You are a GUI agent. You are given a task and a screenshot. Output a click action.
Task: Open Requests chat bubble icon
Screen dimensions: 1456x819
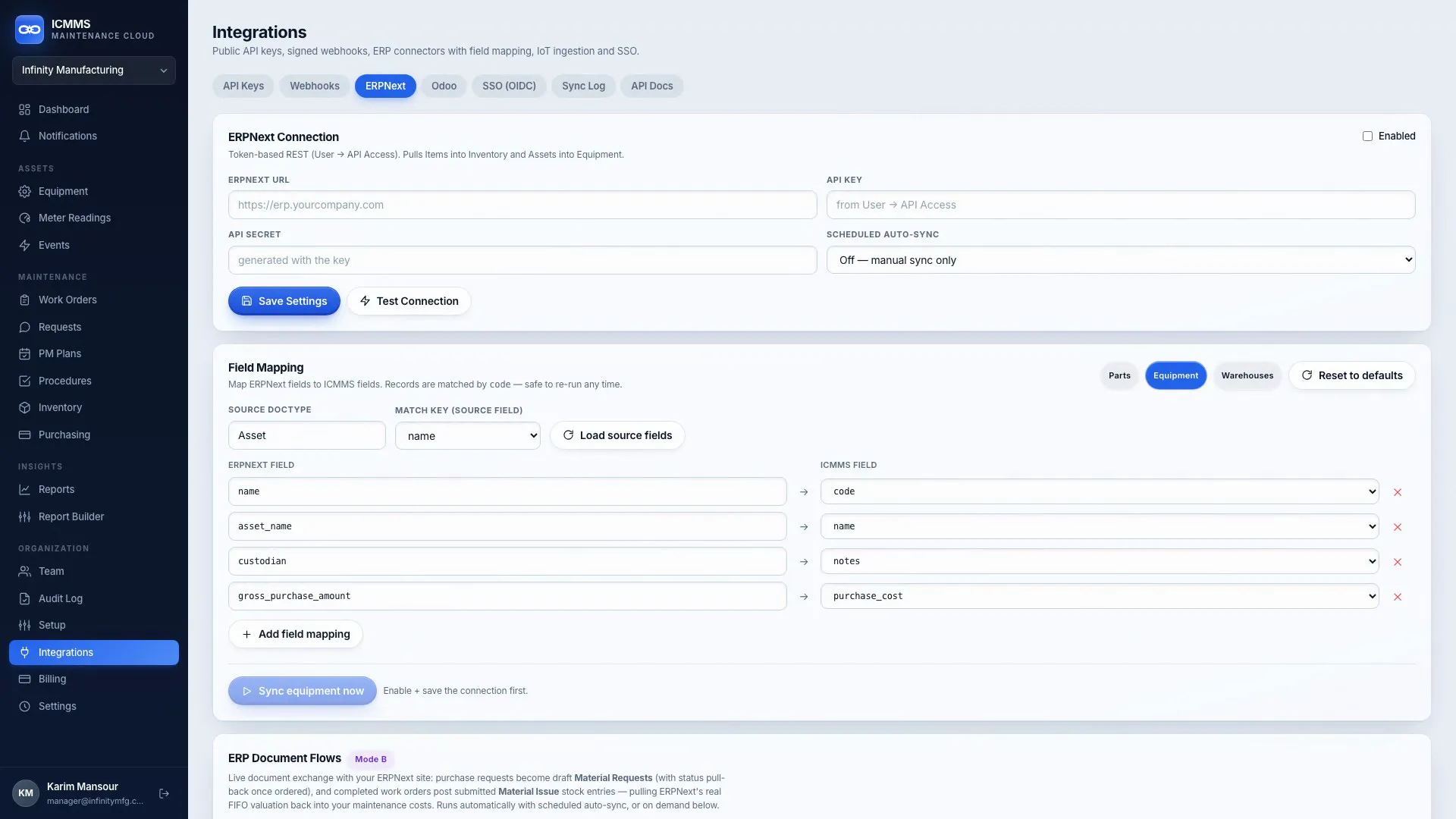point(24,328)
